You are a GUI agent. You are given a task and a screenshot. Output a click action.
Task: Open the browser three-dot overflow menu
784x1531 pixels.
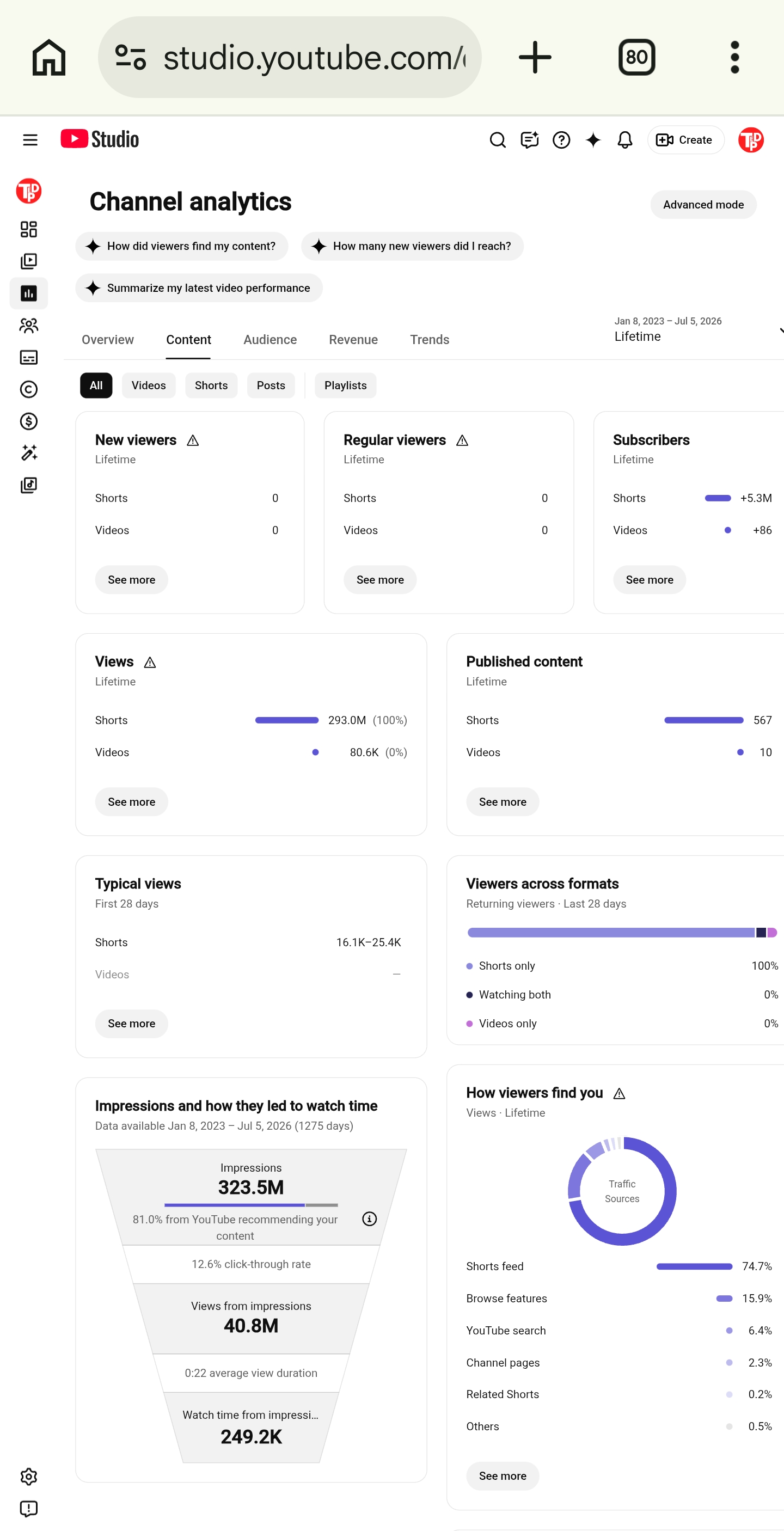click(x=734, y=57)
